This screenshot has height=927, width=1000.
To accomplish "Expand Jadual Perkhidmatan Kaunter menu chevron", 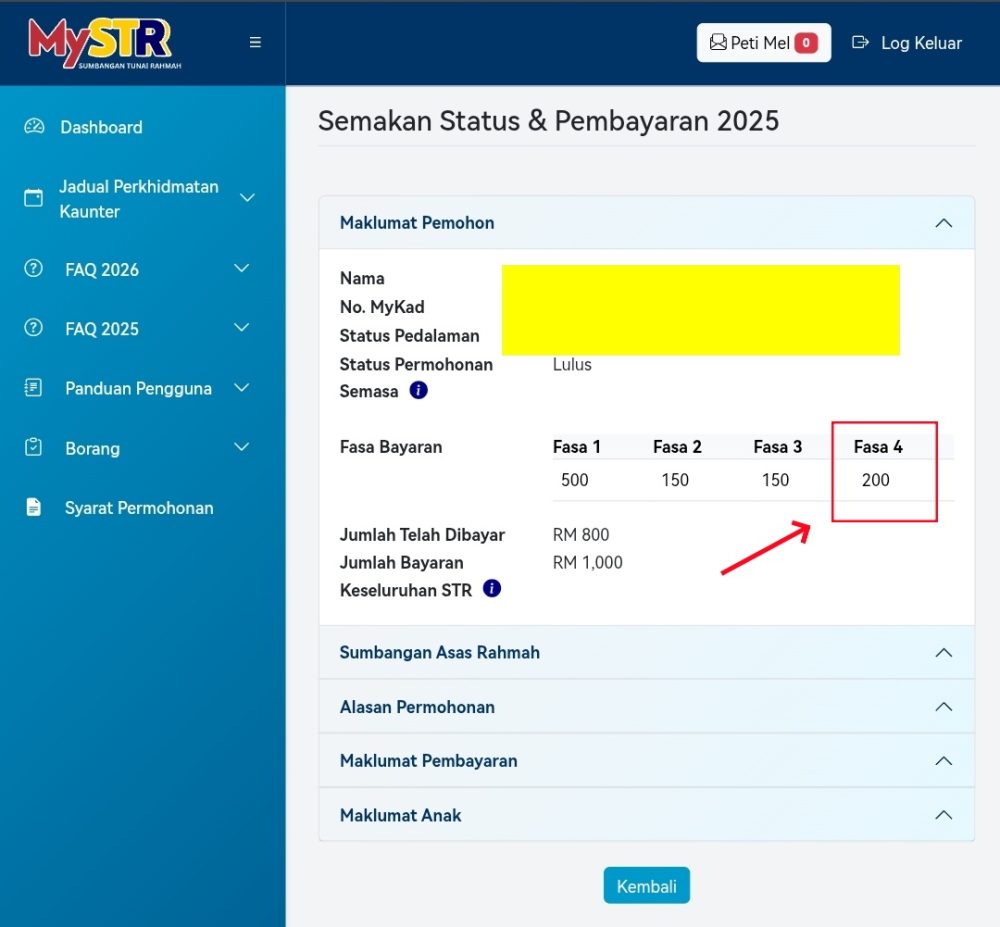I will (x=247, y=198).
